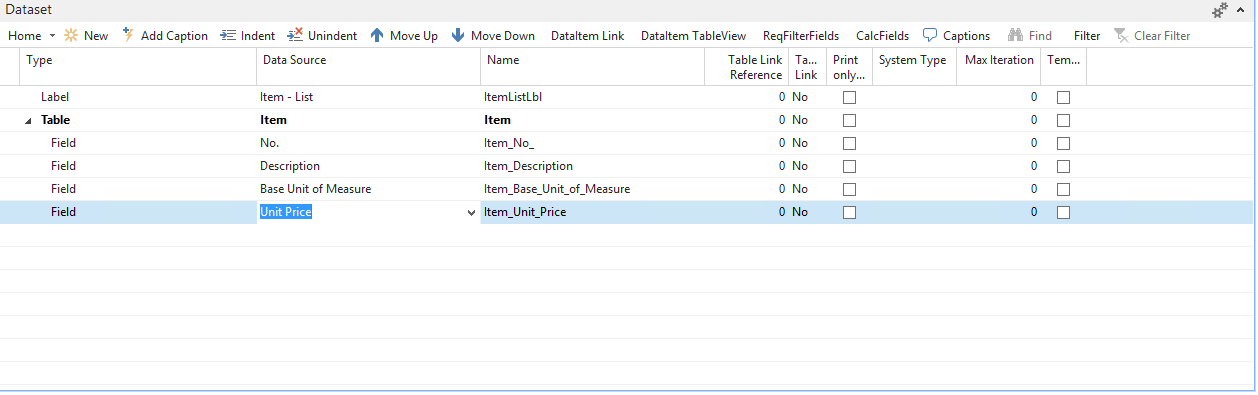Open the Unit Price data source dropdown
The width and height of the screenshot is (1258, 395).
pyautogui.click(x=472, y=213)
